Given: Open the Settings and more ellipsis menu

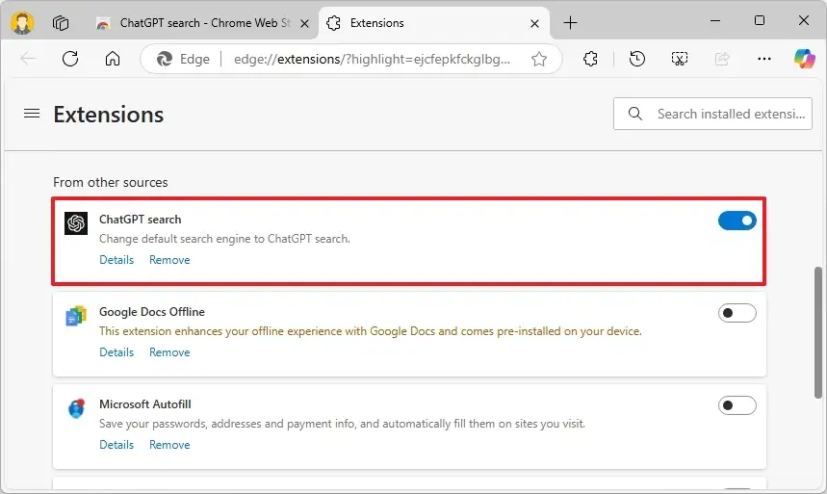Looking at the screenshot, I should click(764, 59).
